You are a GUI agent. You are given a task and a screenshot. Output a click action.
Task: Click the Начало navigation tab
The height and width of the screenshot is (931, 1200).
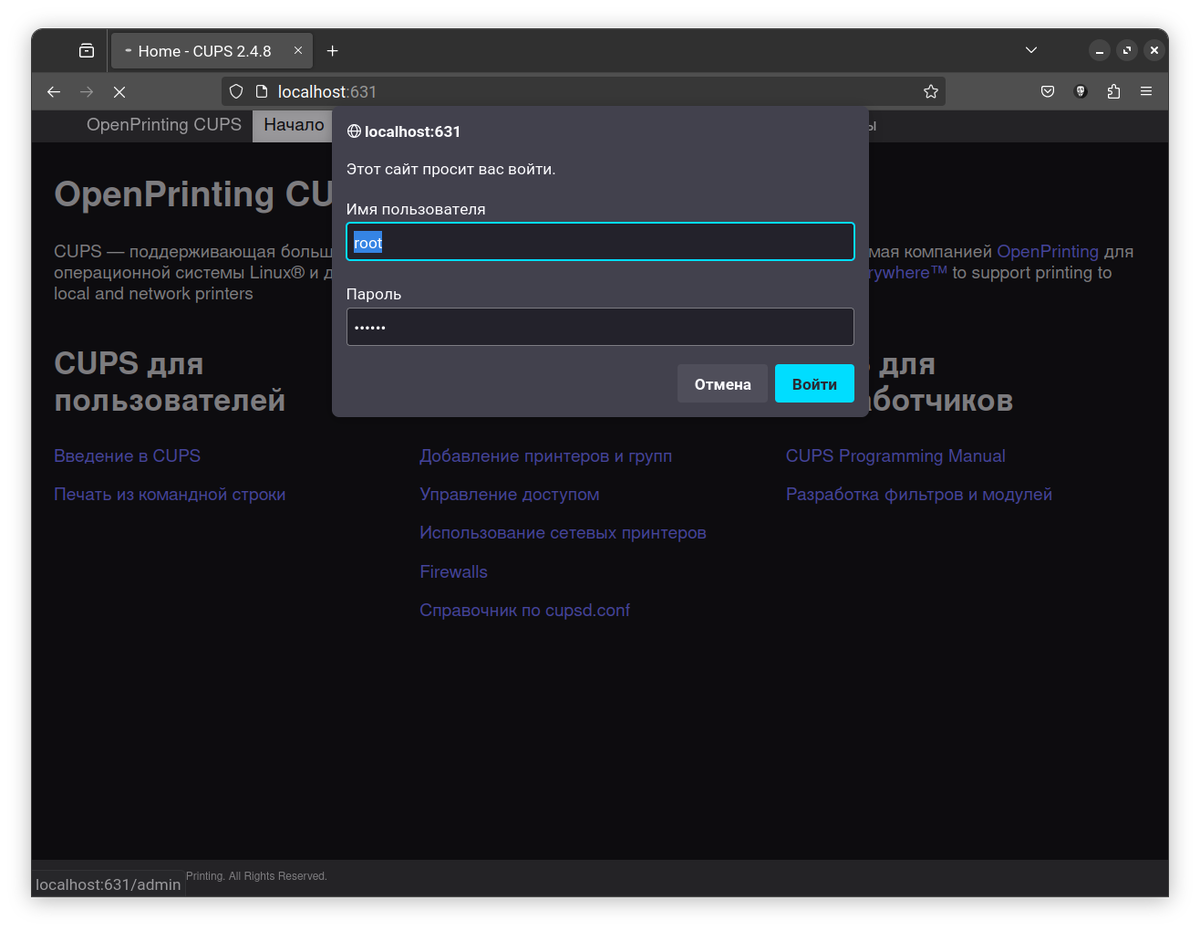pyautogui.click(x=294, y=125)
